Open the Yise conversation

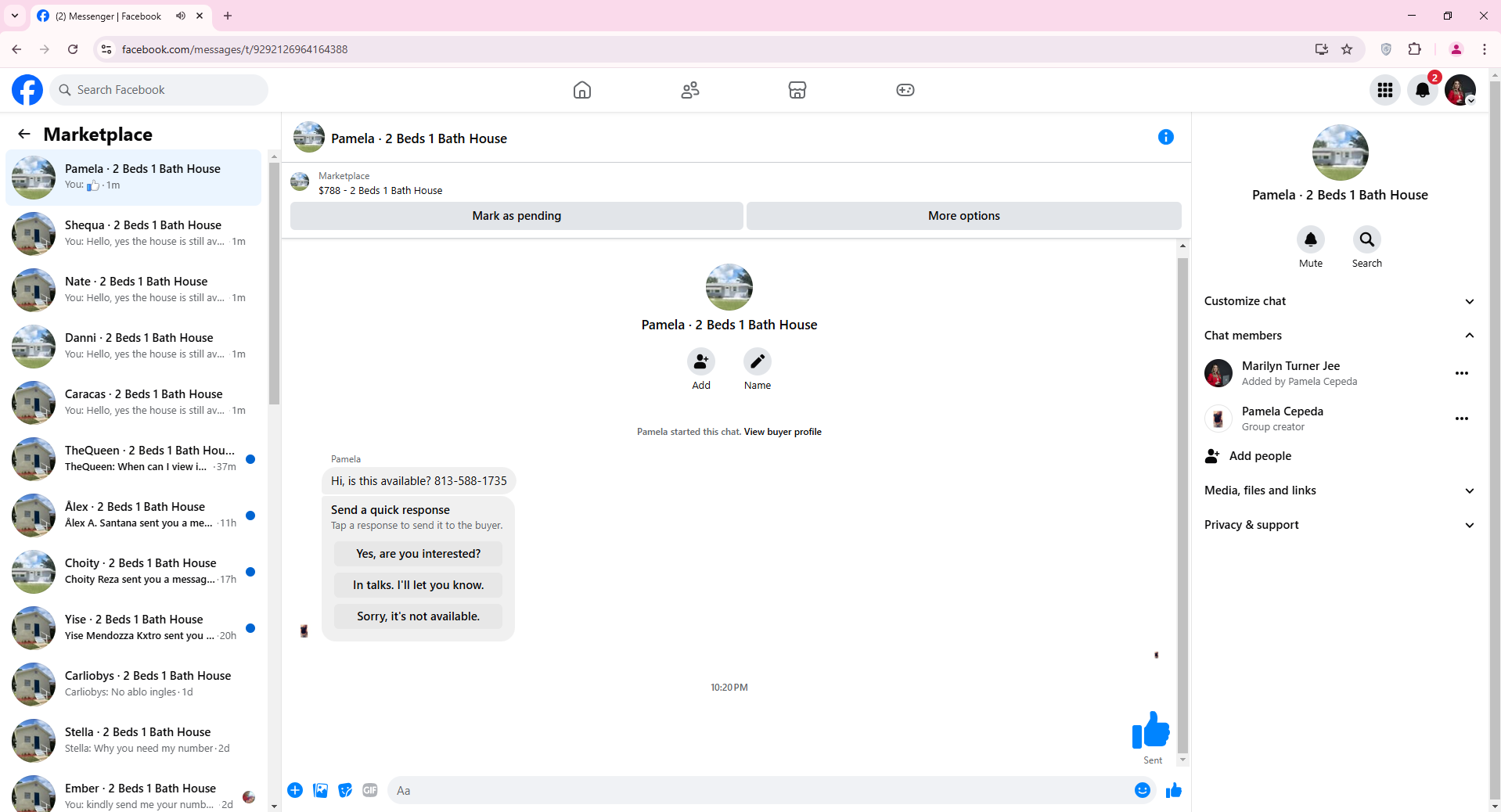pos(134,628)
